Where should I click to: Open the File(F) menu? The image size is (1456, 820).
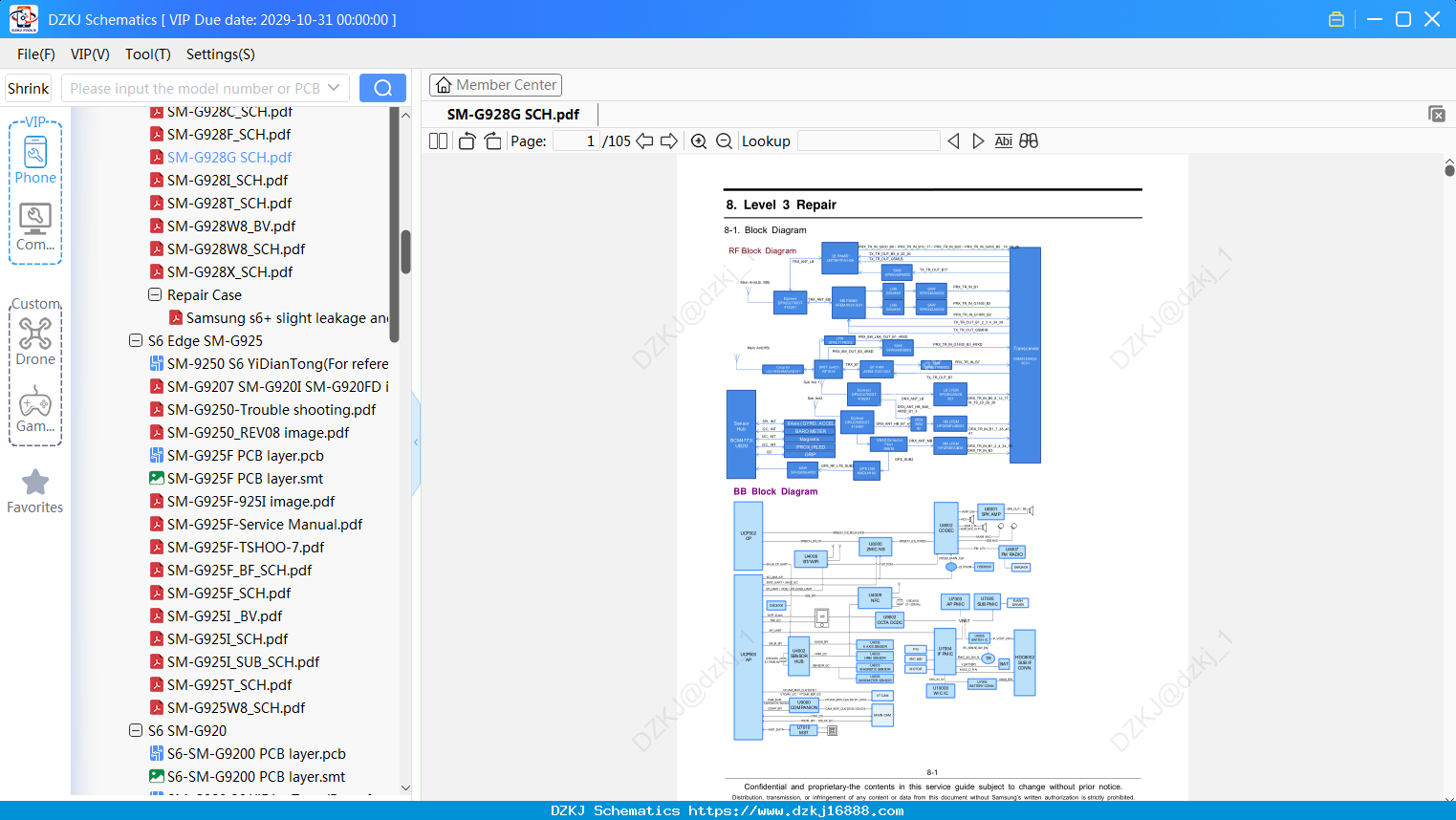tap(36, 54)
